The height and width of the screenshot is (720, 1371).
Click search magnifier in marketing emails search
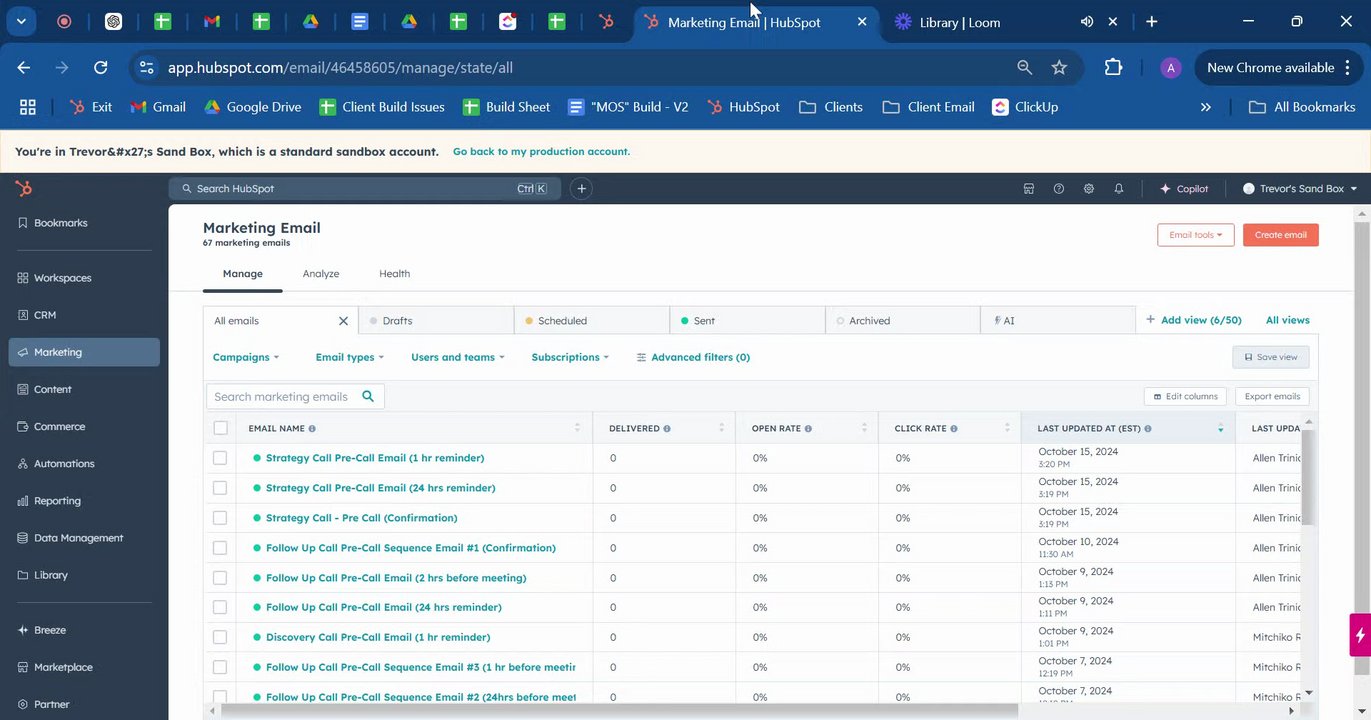click(x=368, y=396)
